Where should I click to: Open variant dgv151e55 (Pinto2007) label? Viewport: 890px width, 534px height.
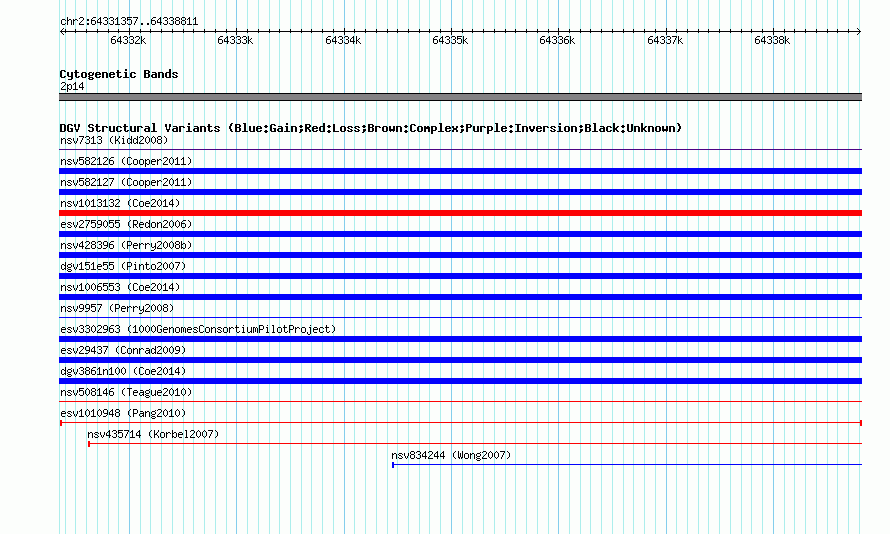point(123,266)
